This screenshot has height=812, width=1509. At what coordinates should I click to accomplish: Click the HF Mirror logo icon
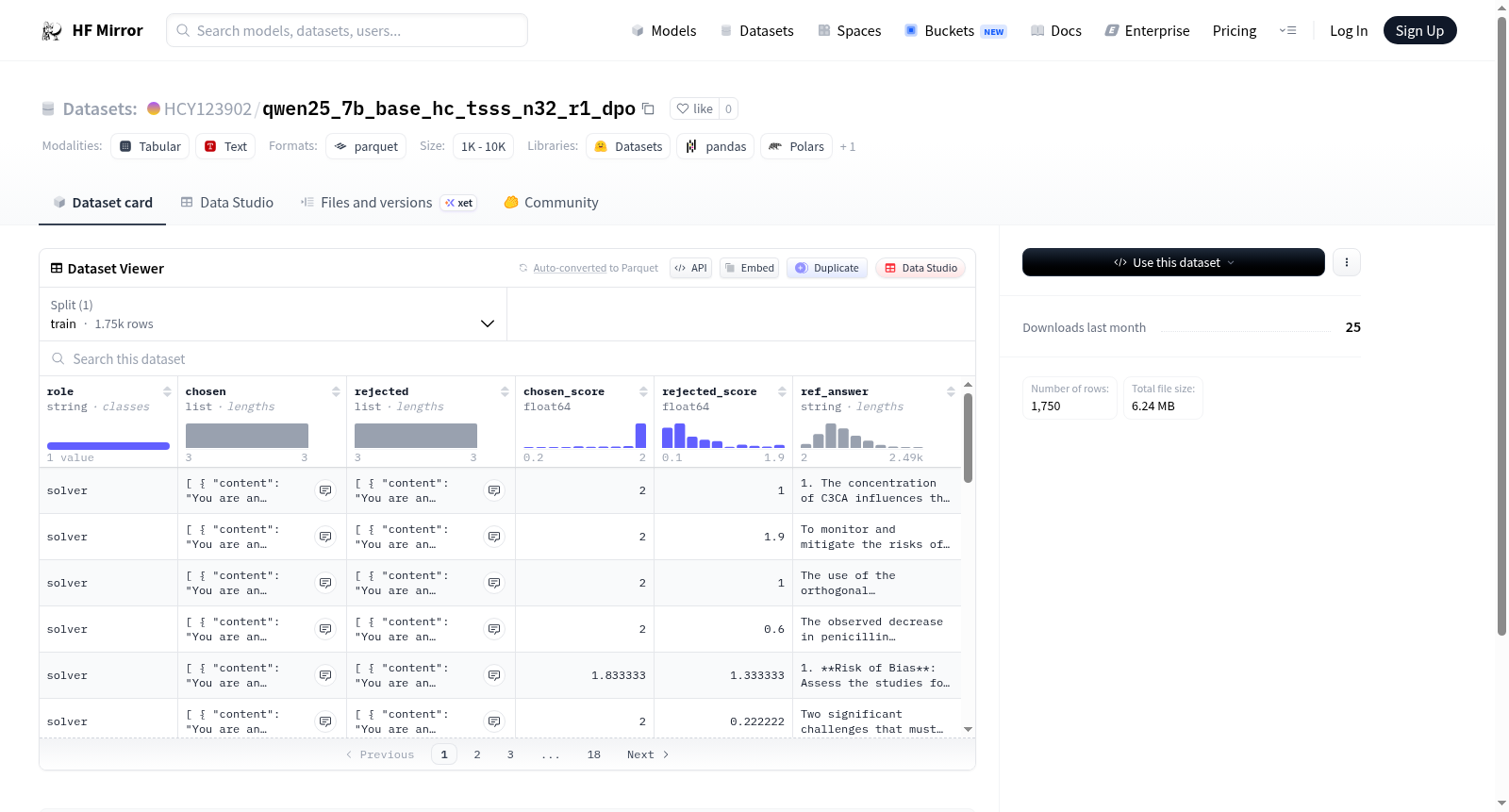pyautogui.click(x=52, y=31)
